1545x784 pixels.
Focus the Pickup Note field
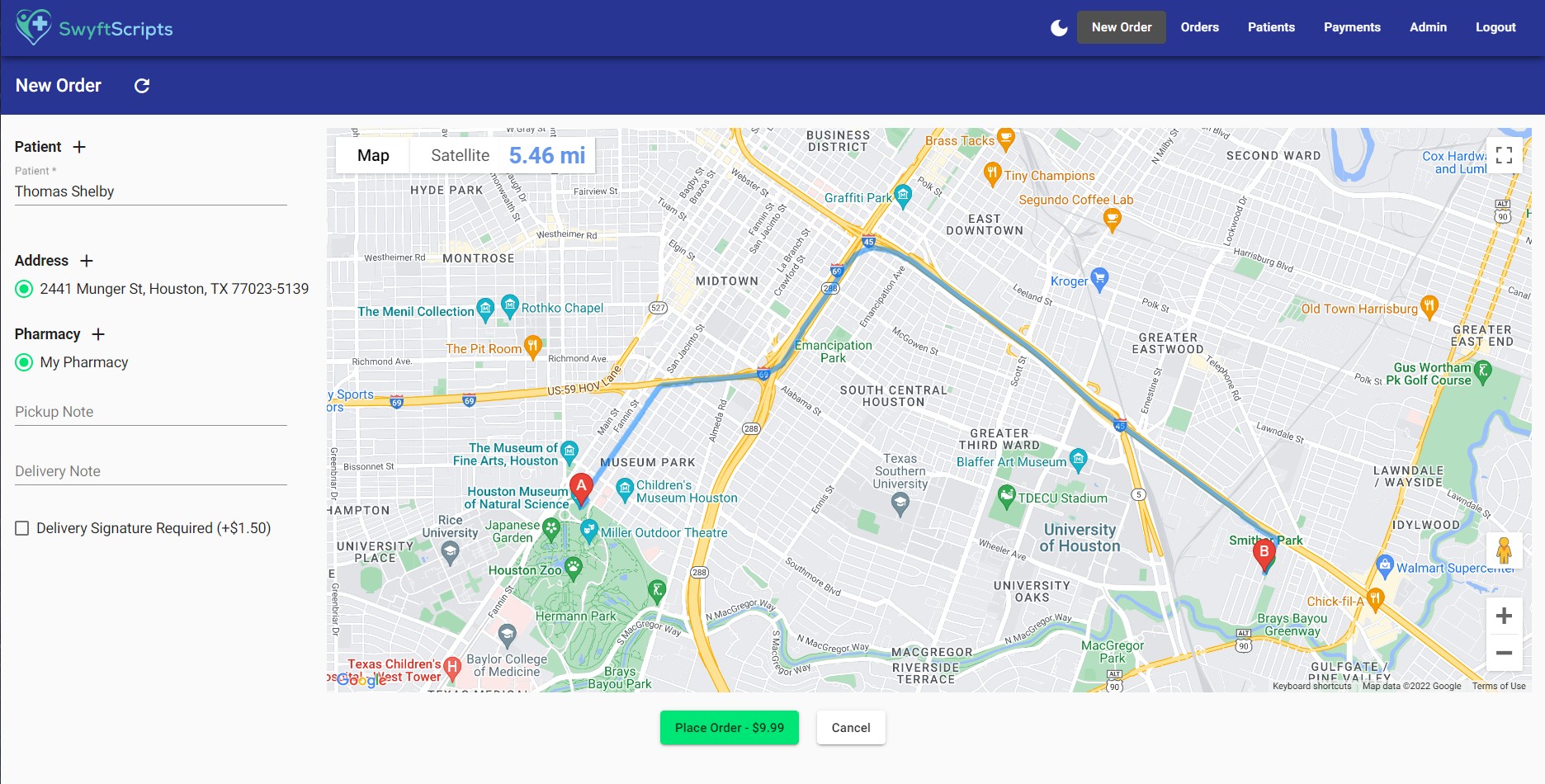[x=151, y=412]
